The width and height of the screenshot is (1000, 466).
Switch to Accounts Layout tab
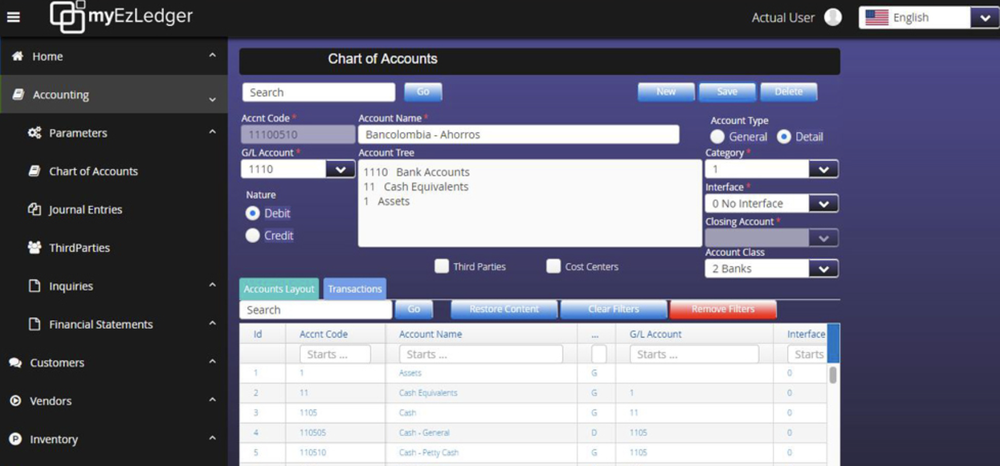[279, 289]
